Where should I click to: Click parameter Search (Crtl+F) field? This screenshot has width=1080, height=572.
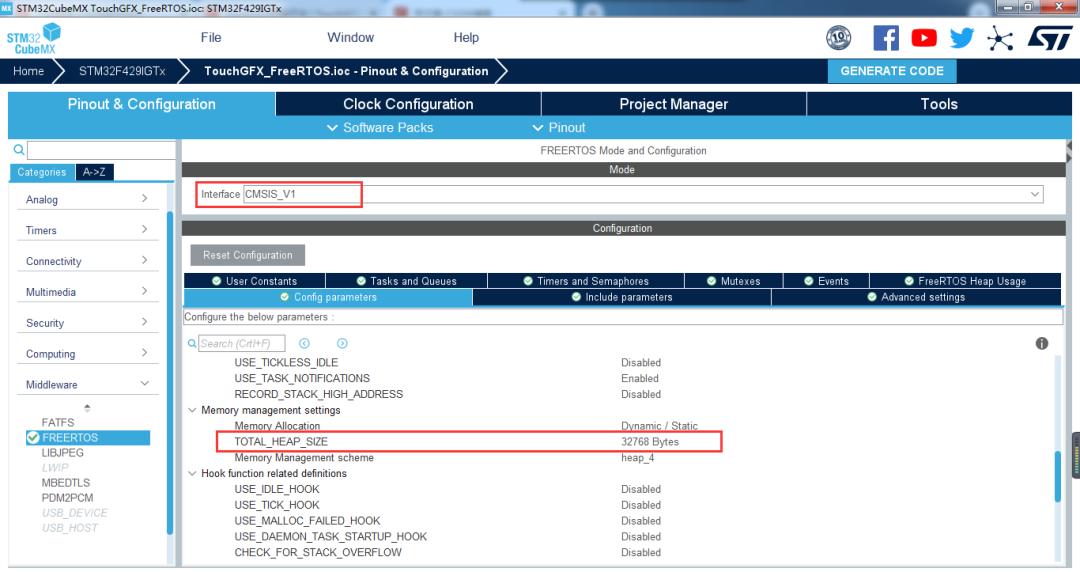pos(242,343)
